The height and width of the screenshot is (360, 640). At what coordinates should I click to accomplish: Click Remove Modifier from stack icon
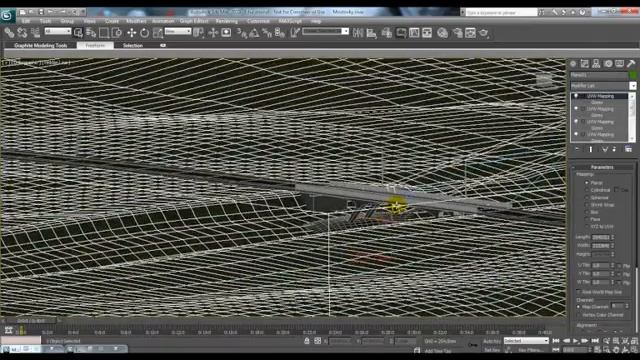tap(613, 149)
